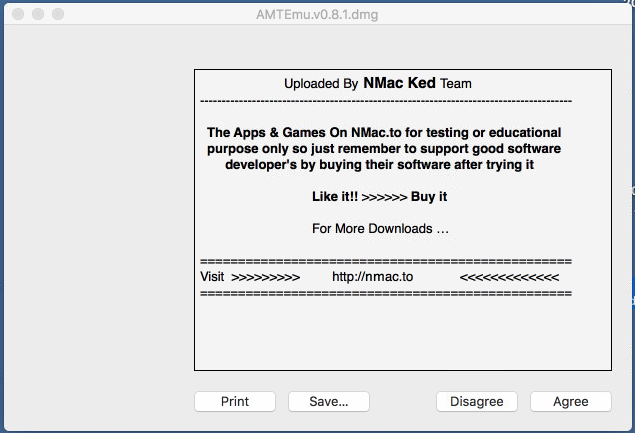Image resolution: width=635 pixels, height=433 pixels.
Task: Click the gray zoom window button
Action: pos(58,14)
